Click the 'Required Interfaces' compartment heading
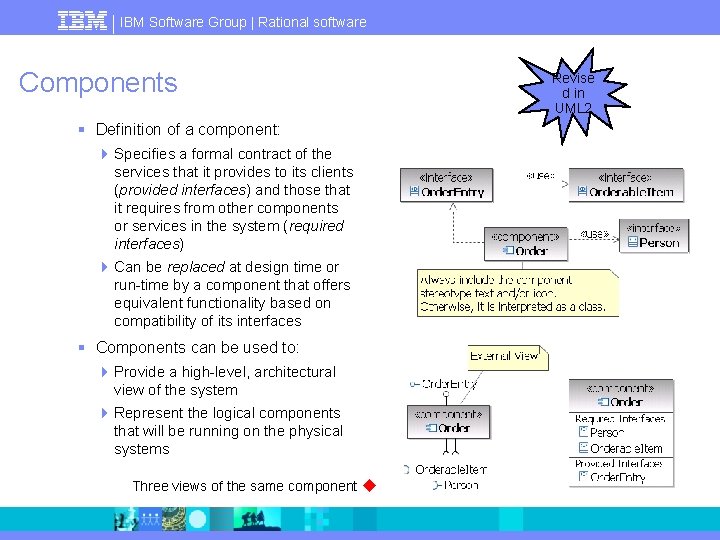This screenshot has height=540, width=720. pyautogui.click(x=620, y=418)
